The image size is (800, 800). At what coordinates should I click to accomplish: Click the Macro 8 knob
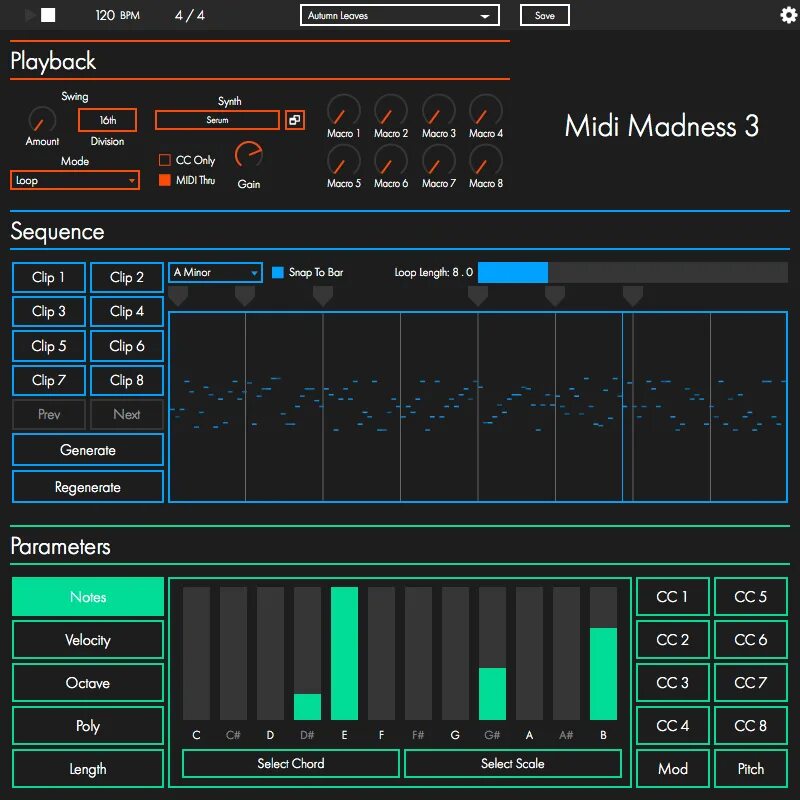[x=486, y=160]
